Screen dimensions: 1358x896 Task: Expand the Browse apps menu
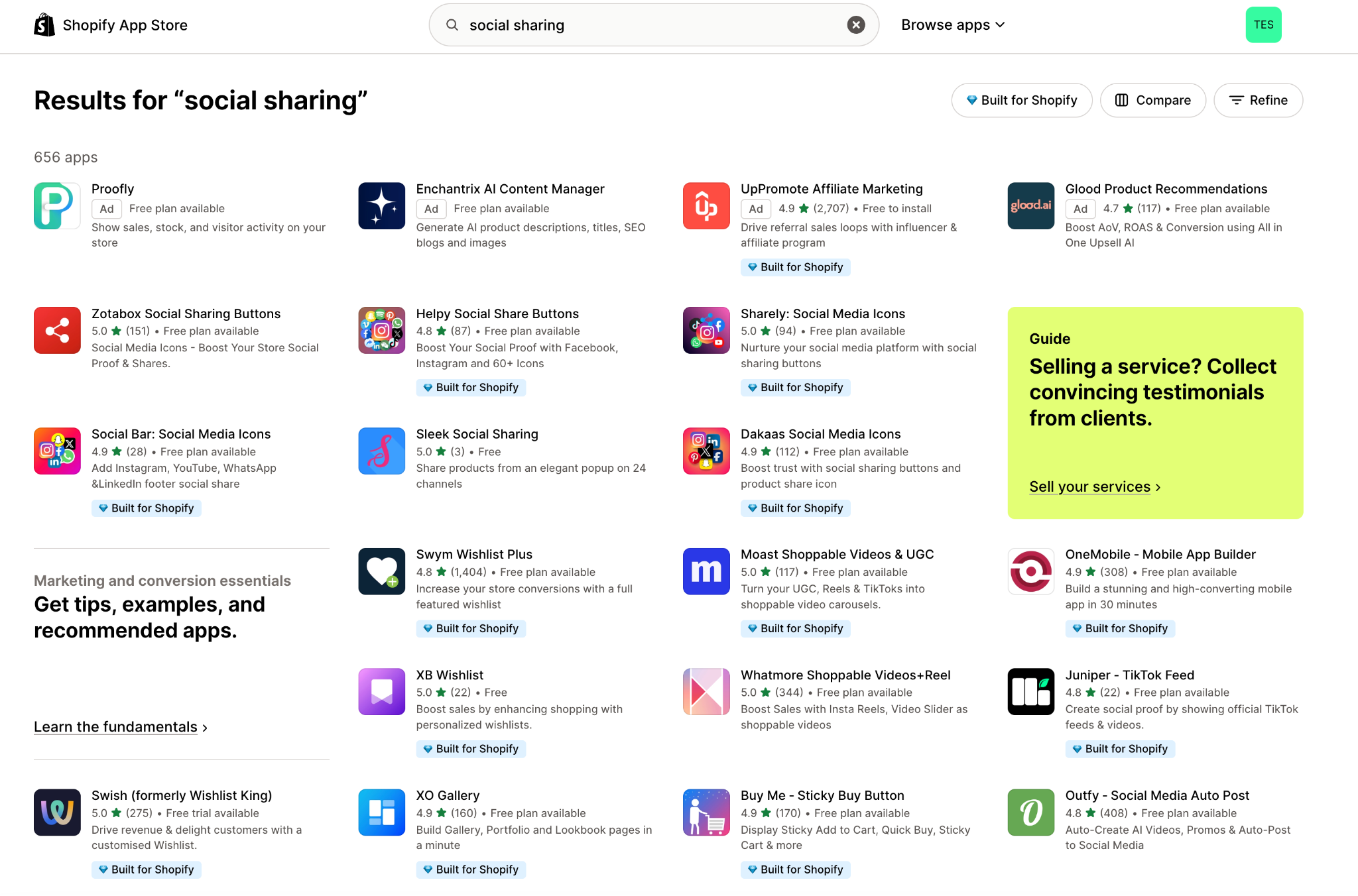click(x=953, y=25)
